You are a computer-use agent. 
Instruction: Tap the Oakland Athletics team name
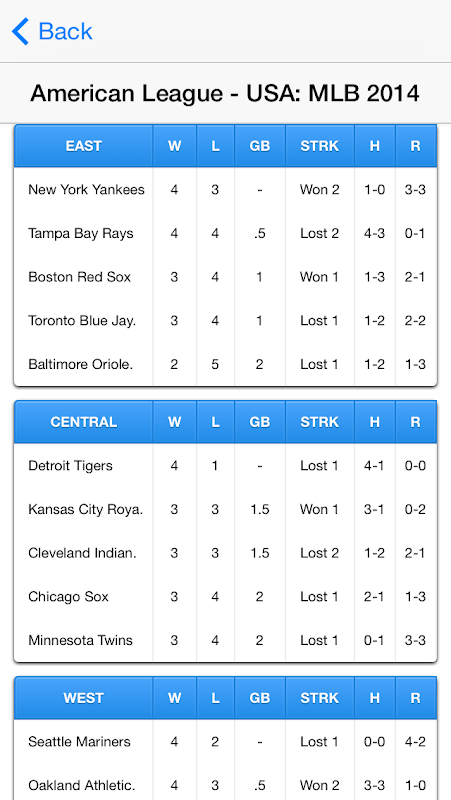[x=82, y=785]
